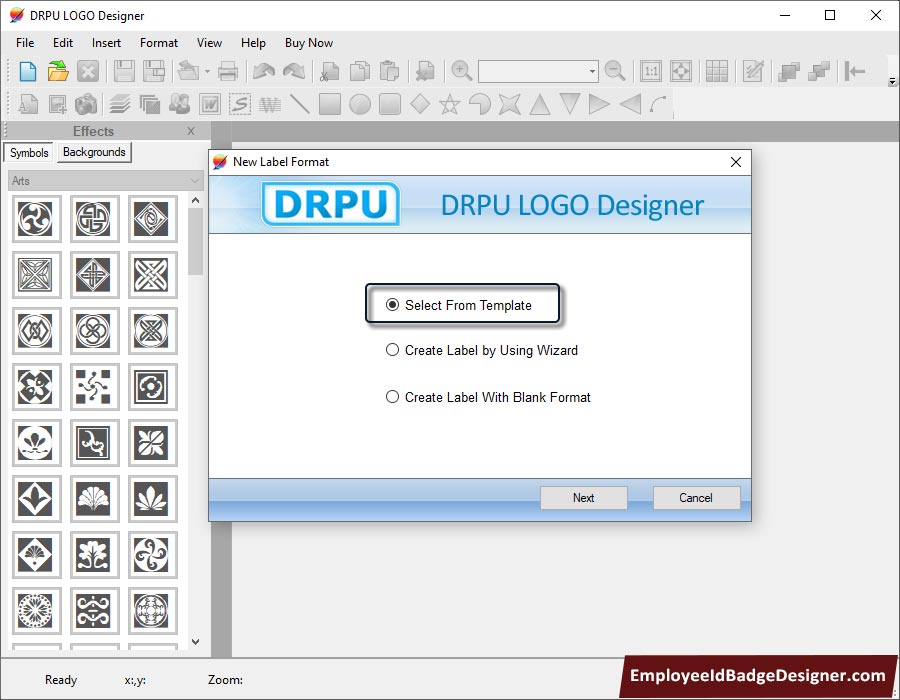Click the Save As double-floppy icon
Image resolution: width=900 pixels, height=700 pixels.
(x=154, y=72)
